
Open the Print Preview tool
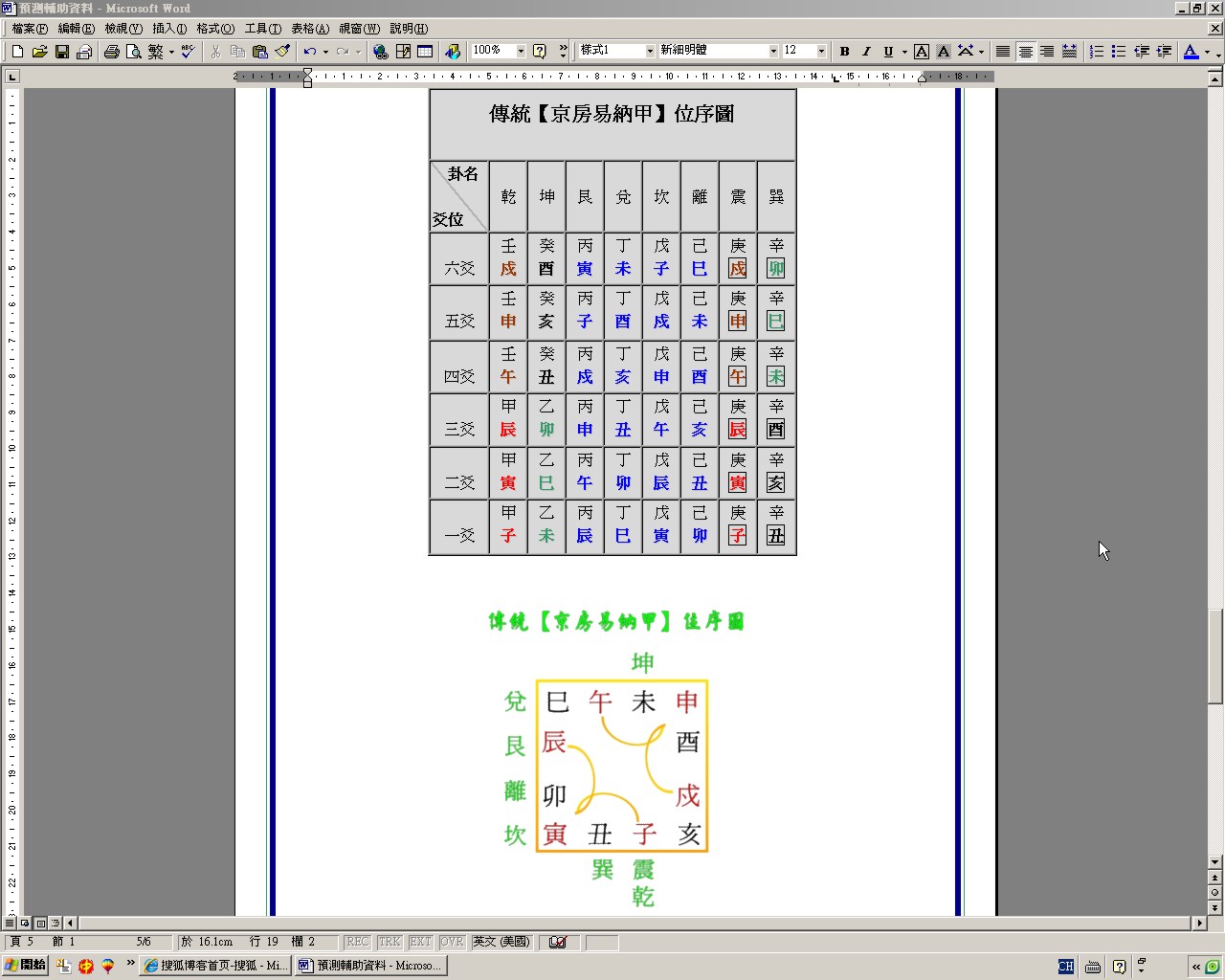click(134, 52)
